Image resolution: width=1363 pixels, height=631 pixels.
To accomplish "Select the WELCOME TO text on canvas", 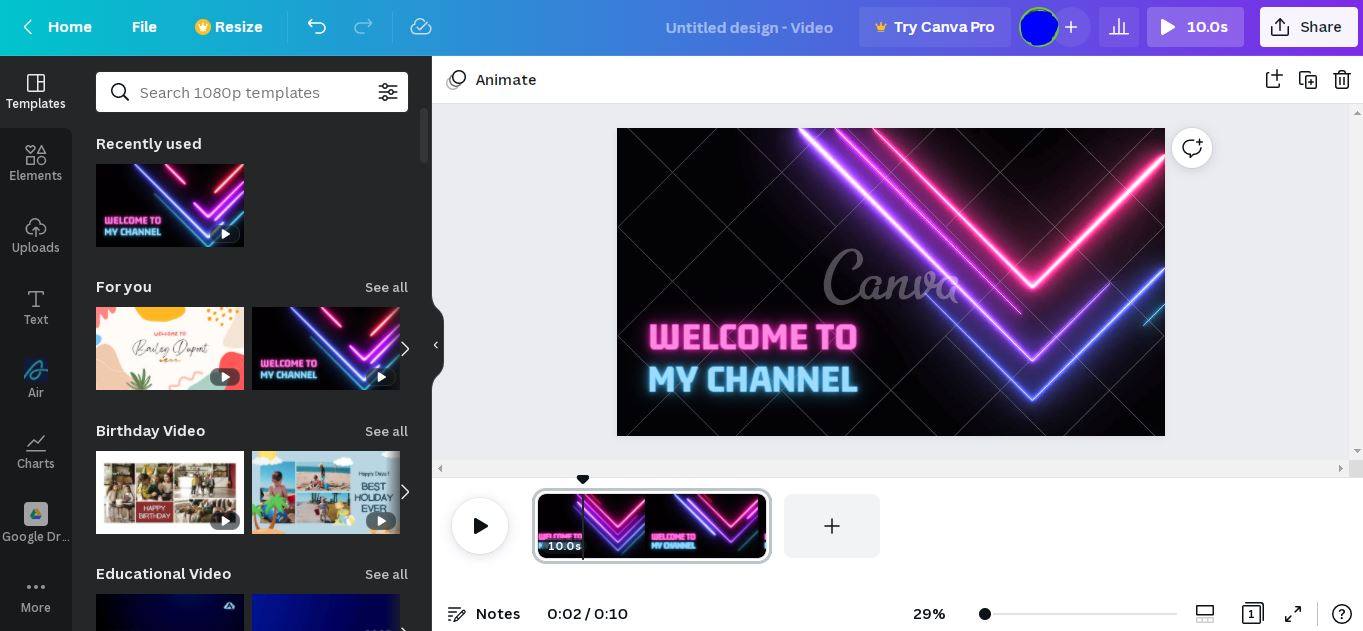I will tap(753, 337).
